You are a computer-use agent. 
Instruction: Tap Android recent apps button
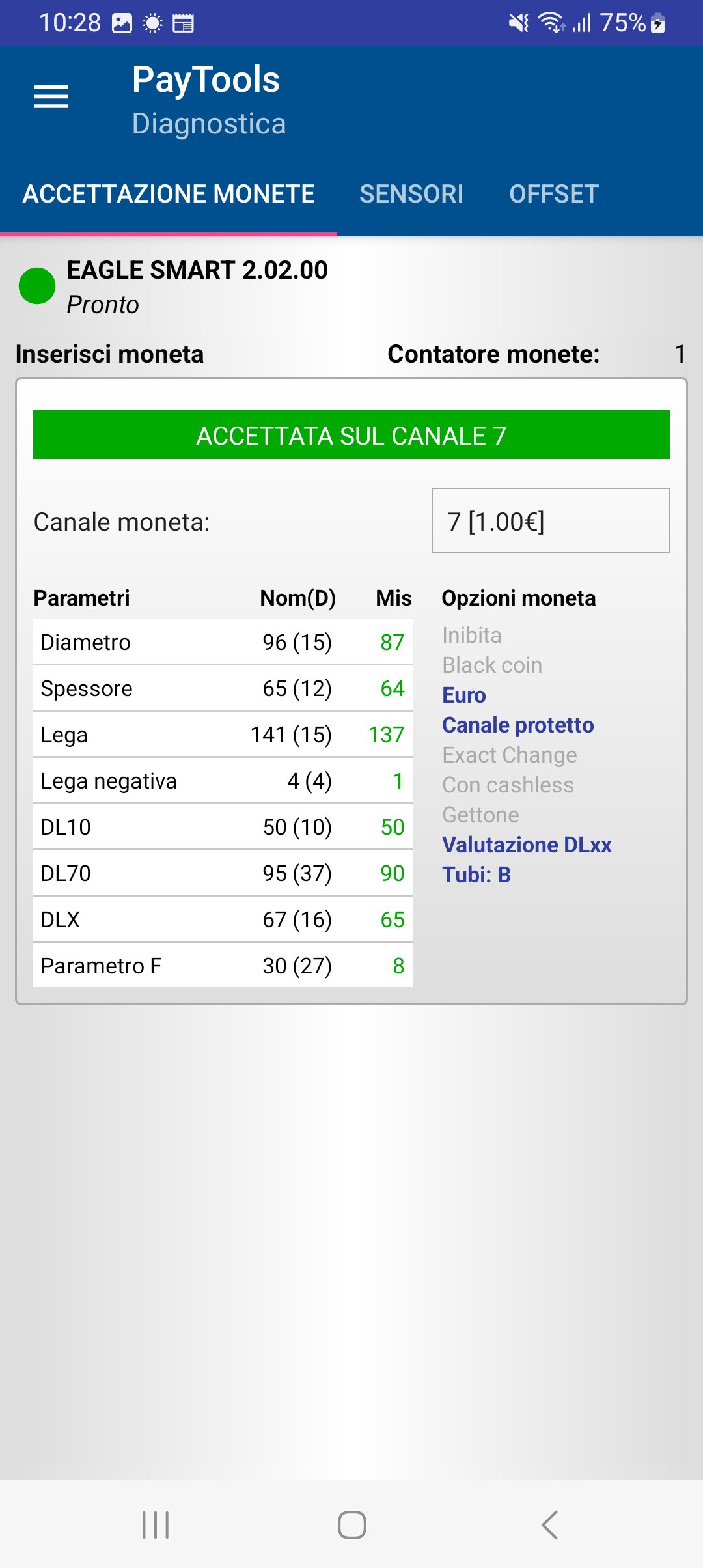tap(156, 1525)
